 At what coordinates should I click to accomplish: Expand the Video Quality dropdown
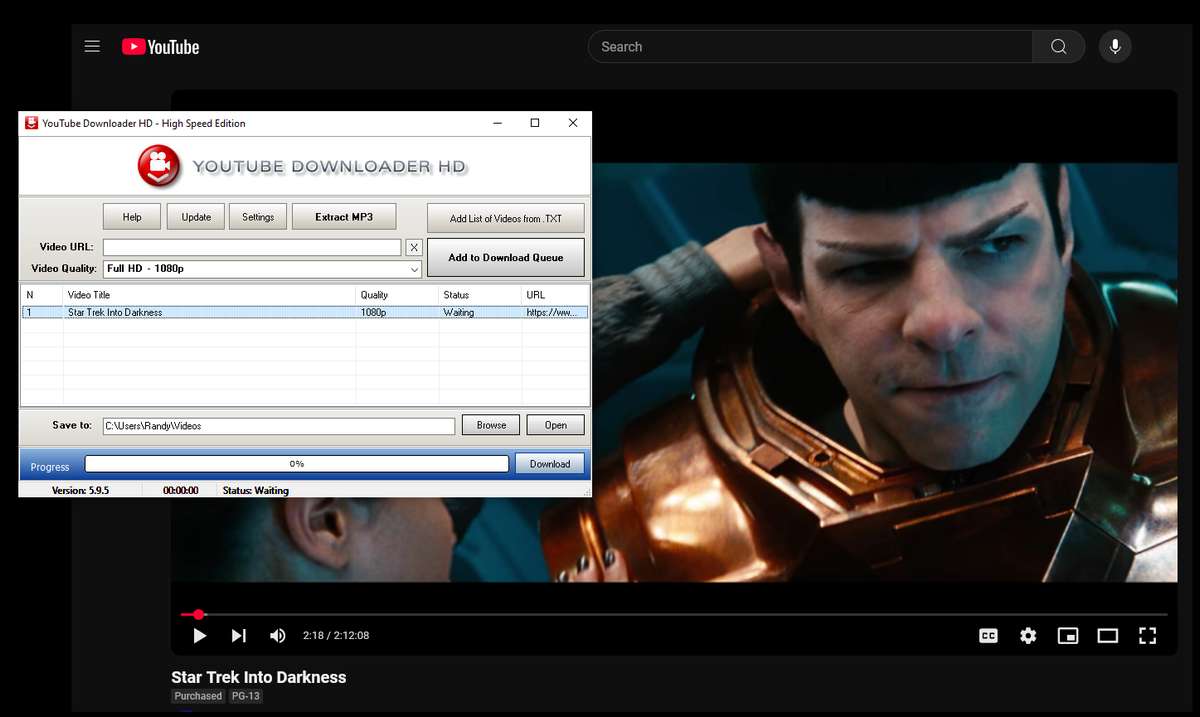coord(414,269)
